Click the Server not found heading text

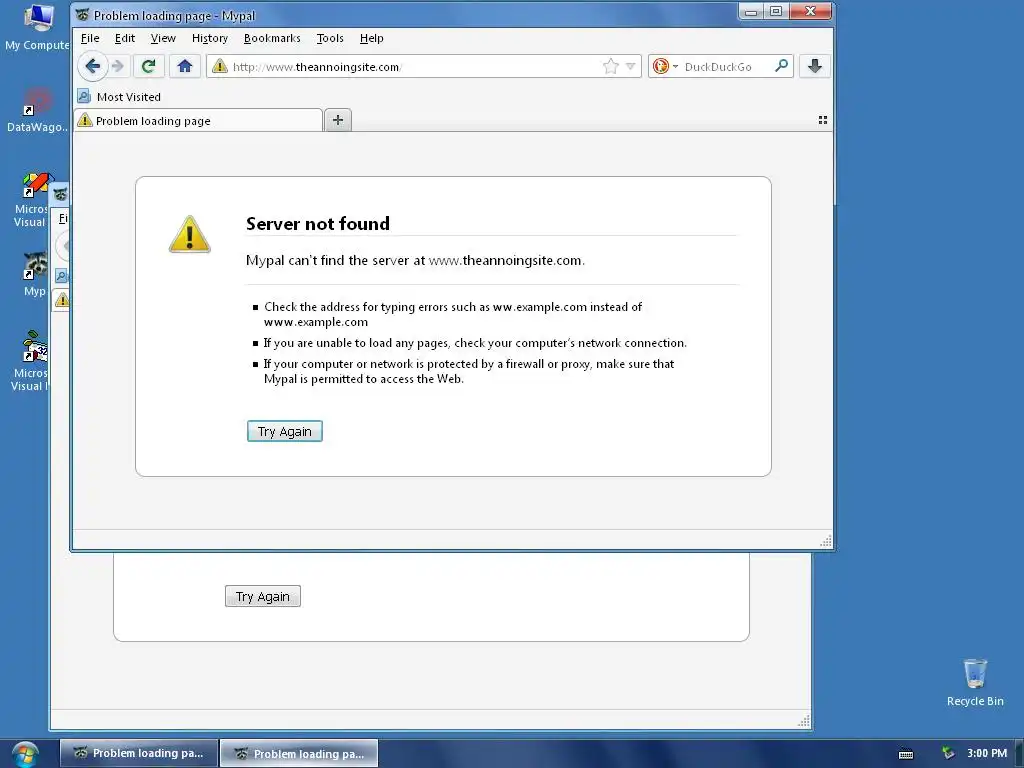pos(317,223)
